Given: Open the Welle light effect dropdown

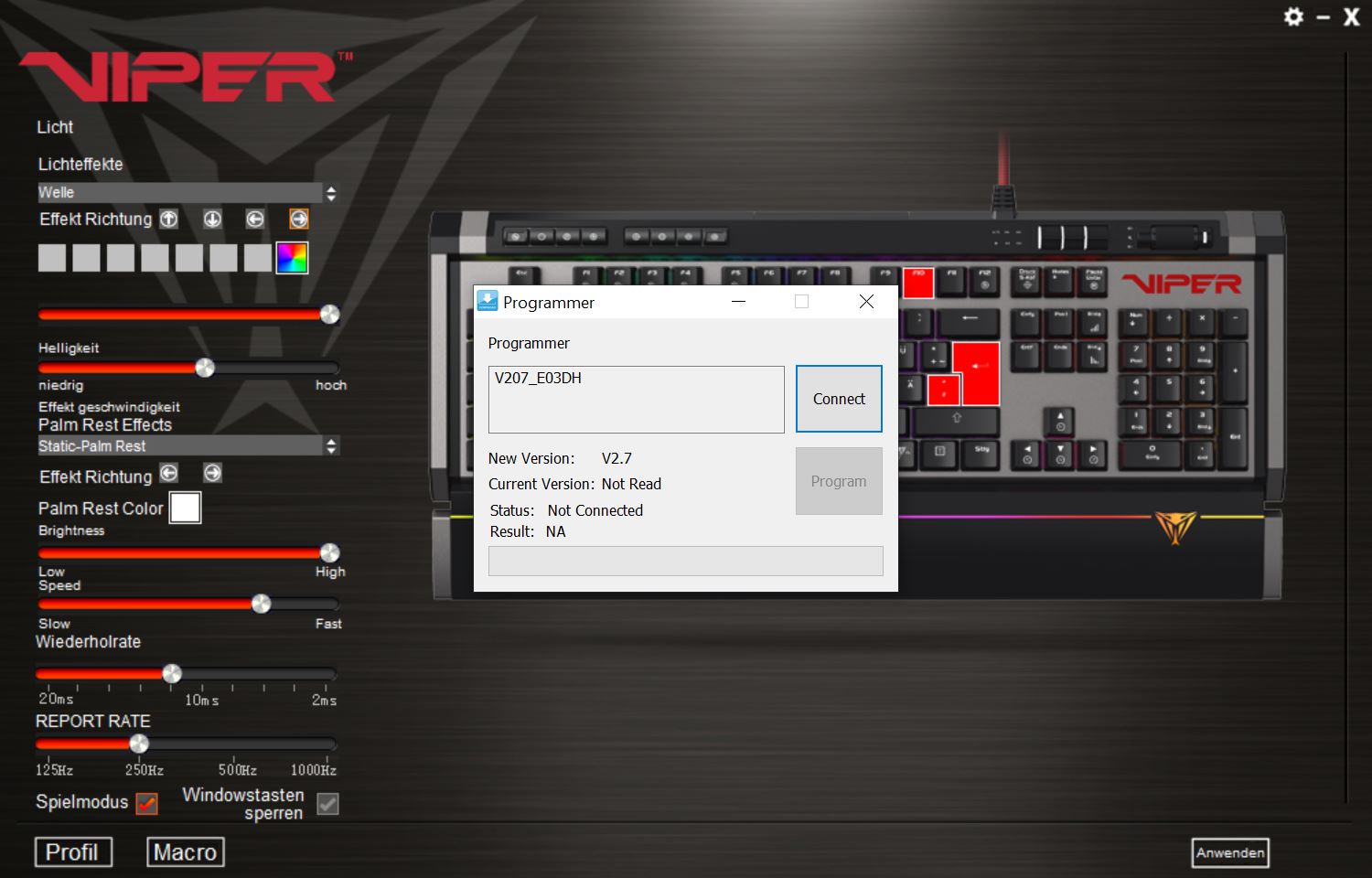Looking at the screenshot, I should click(178, 192).
